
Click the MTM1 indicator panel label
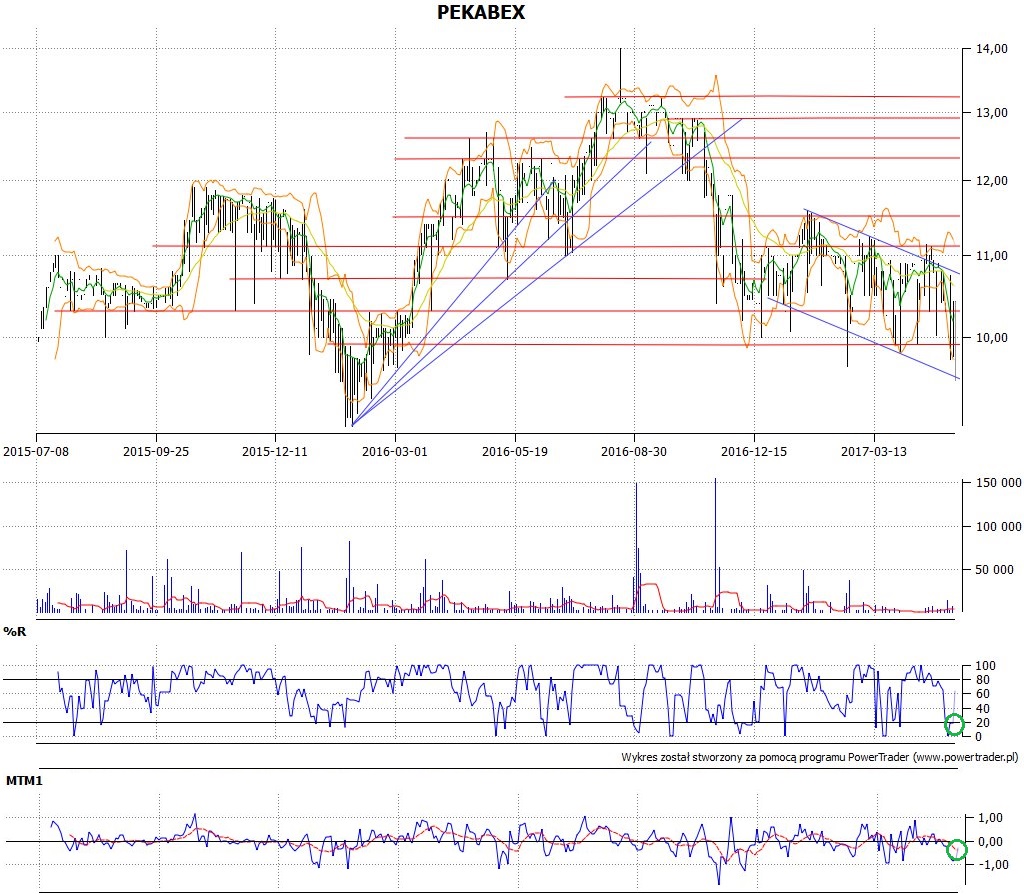[24, 780]
